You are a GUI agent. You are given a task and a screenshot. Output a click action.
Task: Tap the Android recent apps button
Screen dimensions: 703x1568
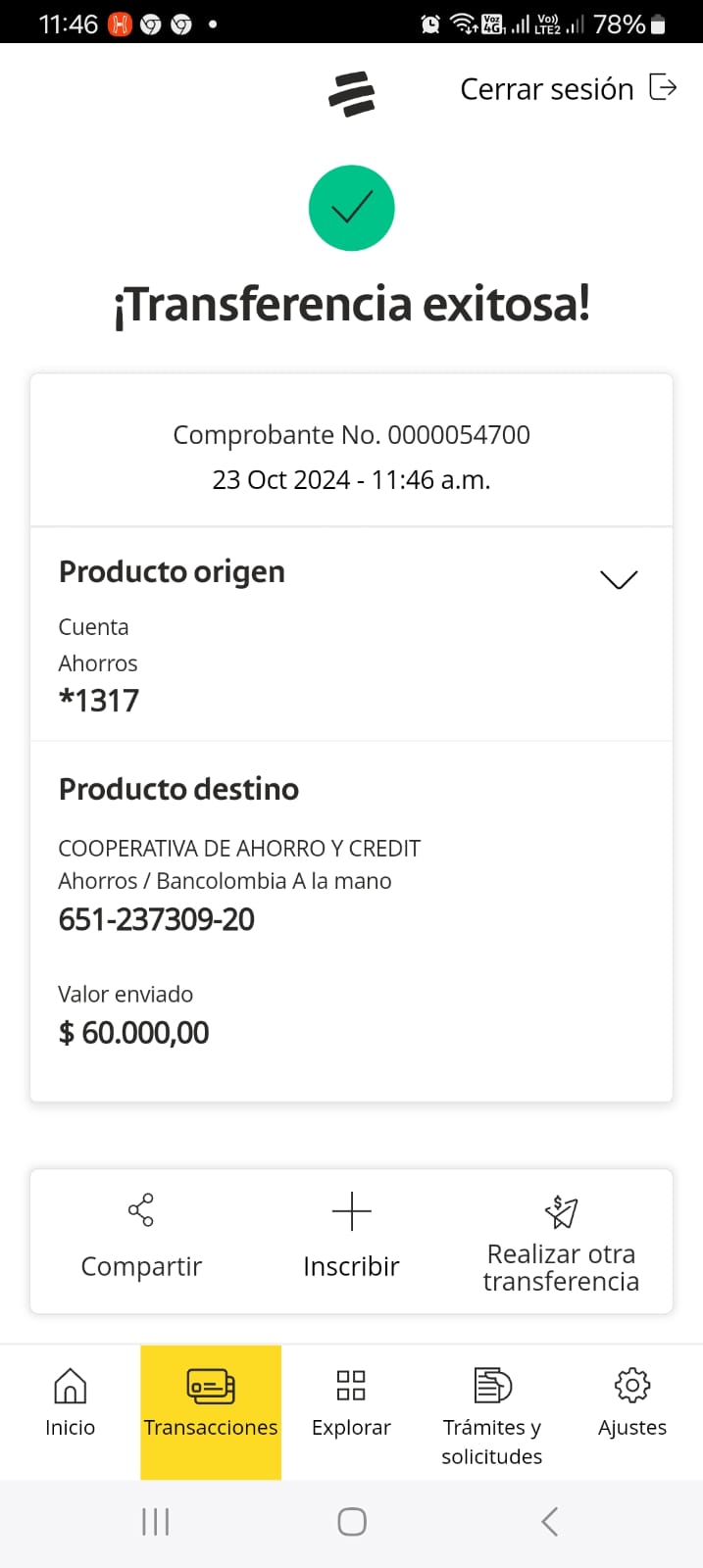tap(156, 1522)
